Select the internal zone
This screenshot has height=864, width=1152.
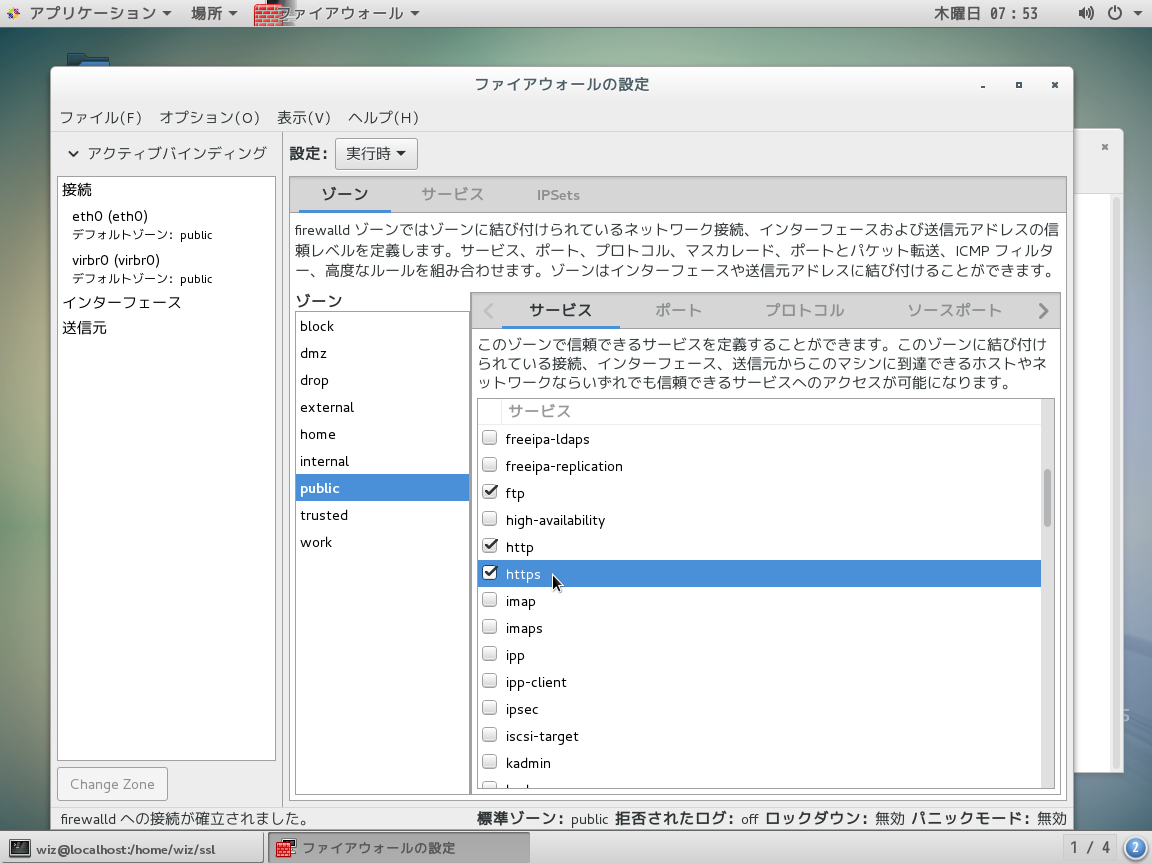[382, 461]
